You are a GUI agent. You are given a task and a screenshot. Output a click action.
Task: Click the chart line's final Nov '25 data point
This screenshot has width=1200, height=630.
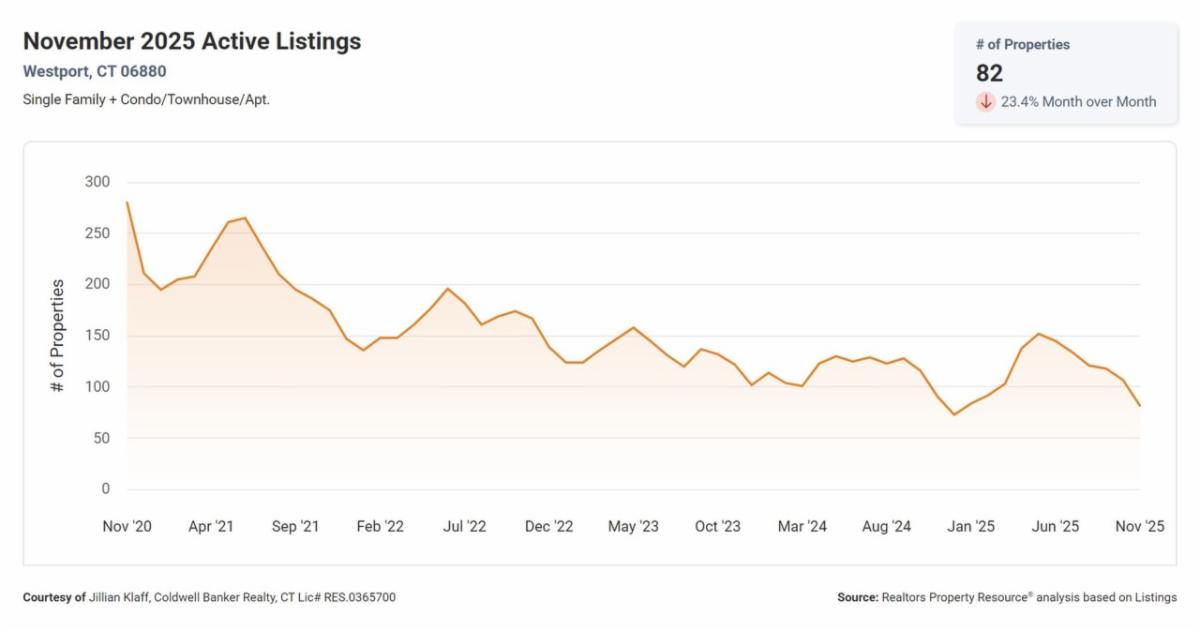pos(1139,405)
